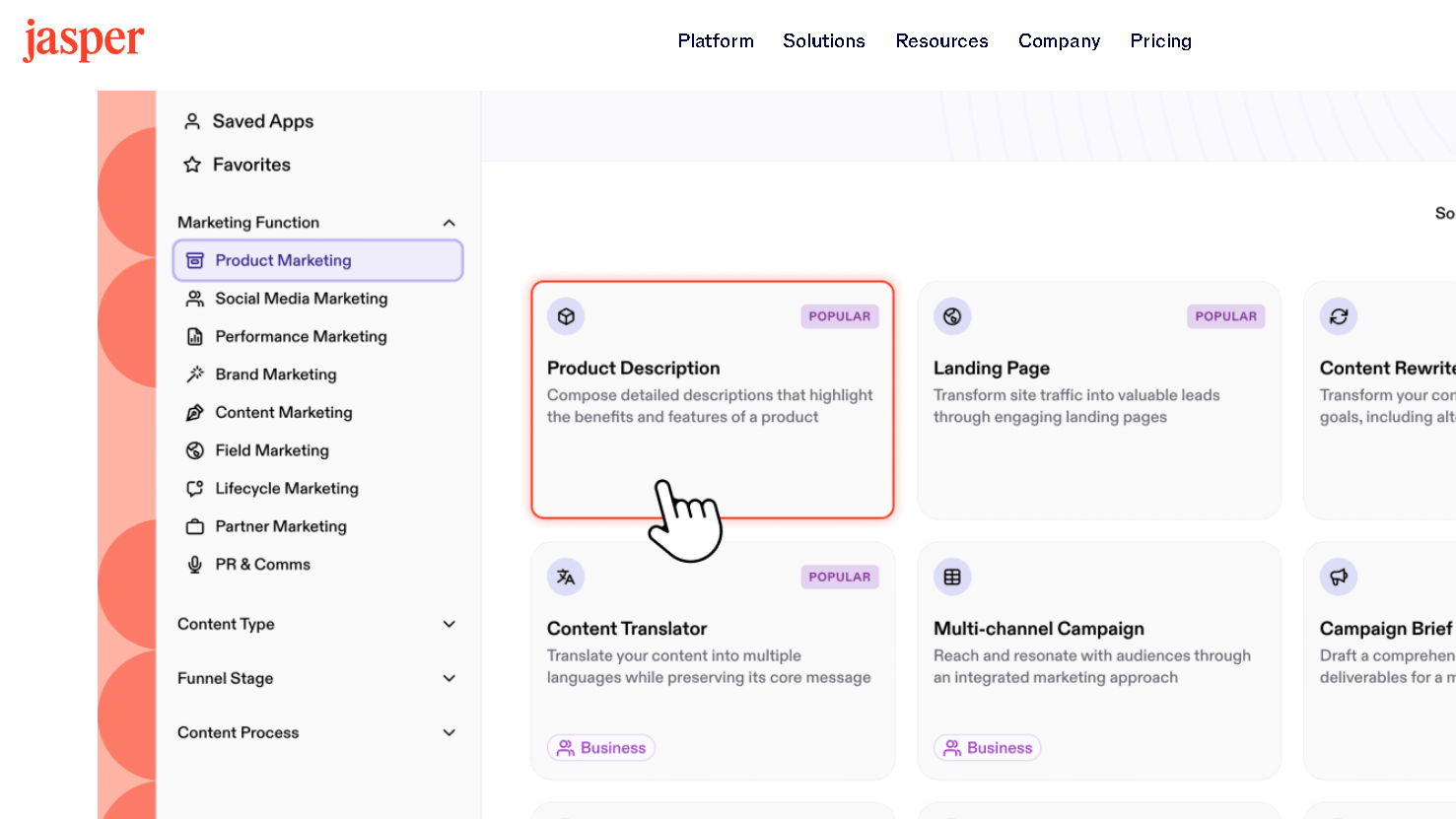Click the Landing Page globe icon
The image size is (1456, 819).
(952, 316)
